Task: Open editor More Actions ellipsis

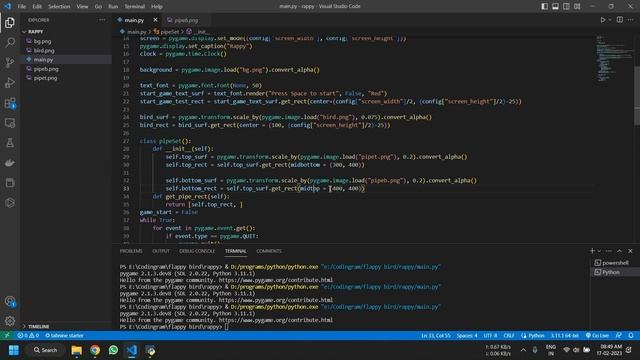Action: pos(631,20)
